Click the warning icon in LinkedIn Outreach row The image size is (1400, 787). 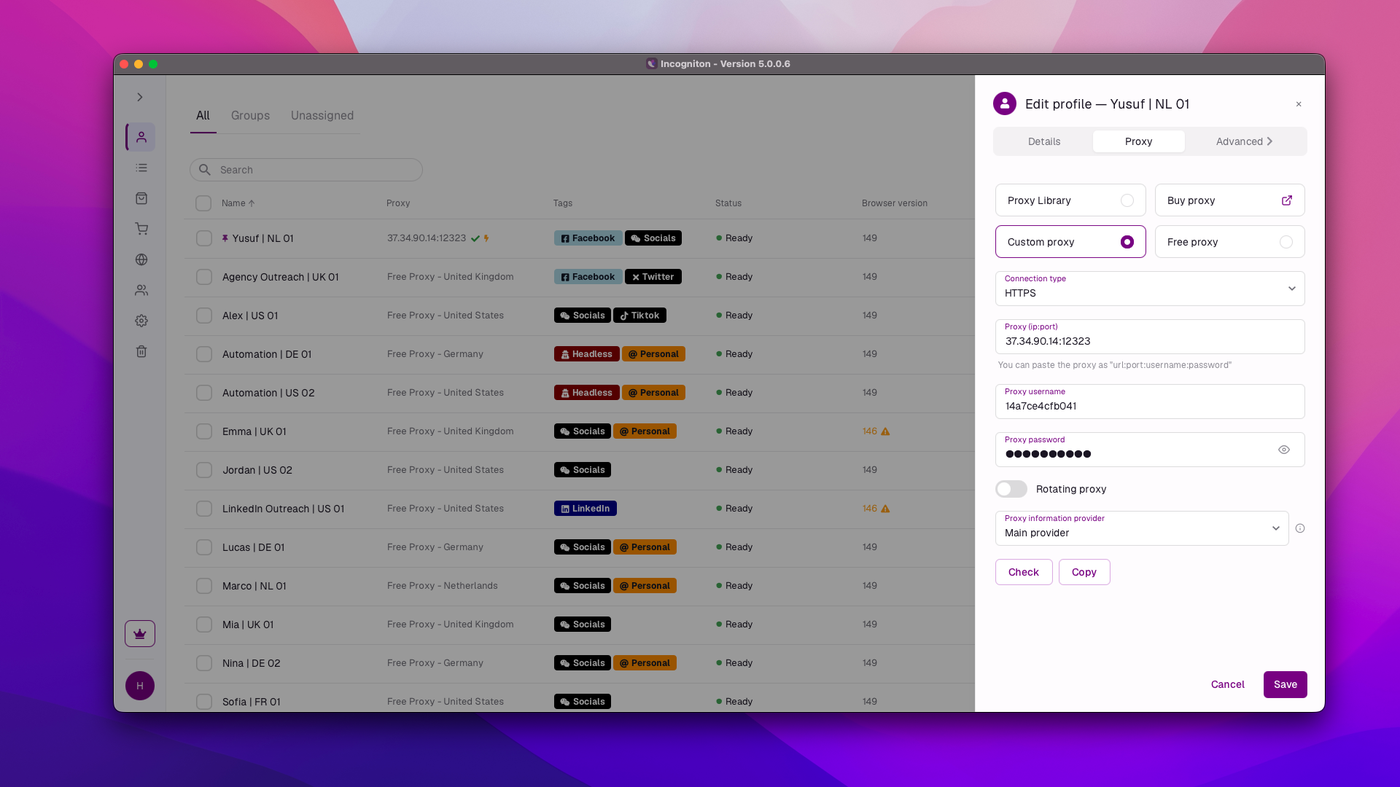click(885, 508)
